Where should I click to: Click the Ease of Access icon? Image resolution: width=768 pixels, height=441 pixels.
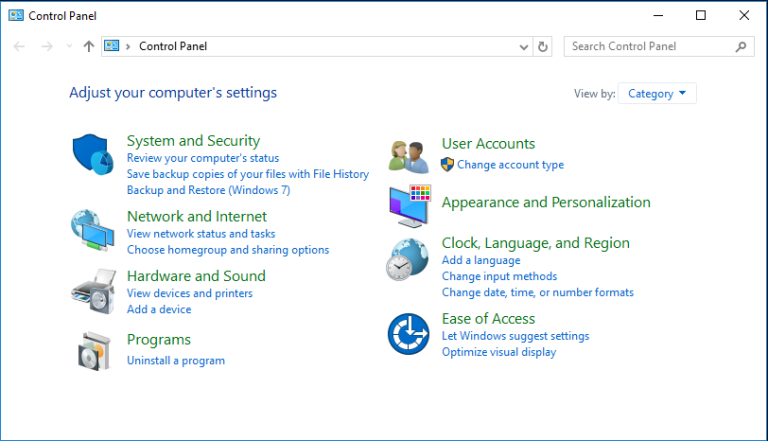click(408, 334)
